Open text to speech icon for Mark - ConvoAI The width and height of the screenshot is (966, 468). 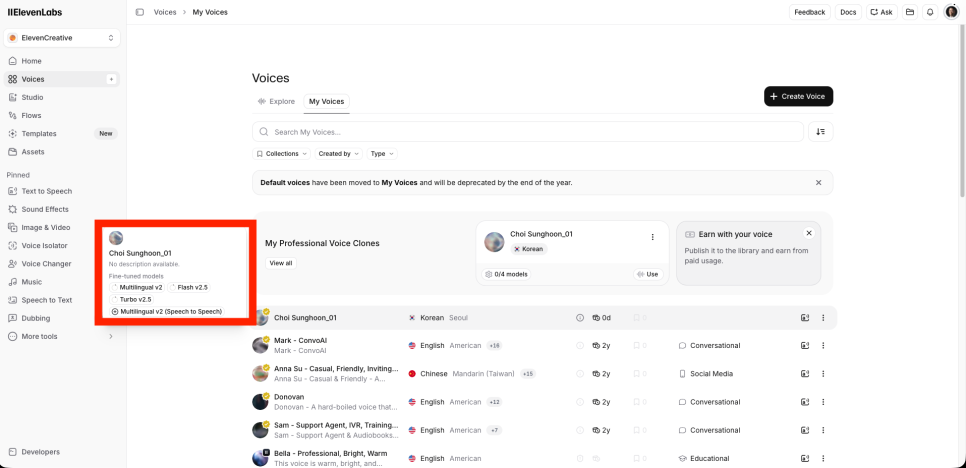[x=805, y=346]
